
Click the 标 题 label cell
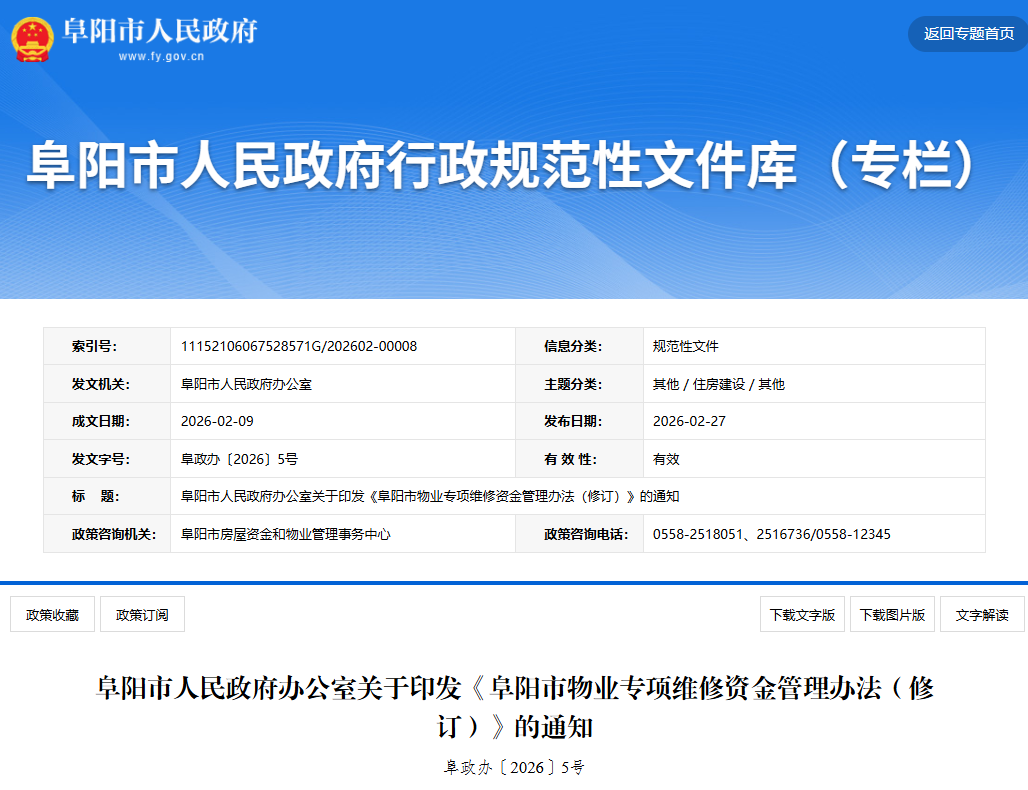point(107,496)
